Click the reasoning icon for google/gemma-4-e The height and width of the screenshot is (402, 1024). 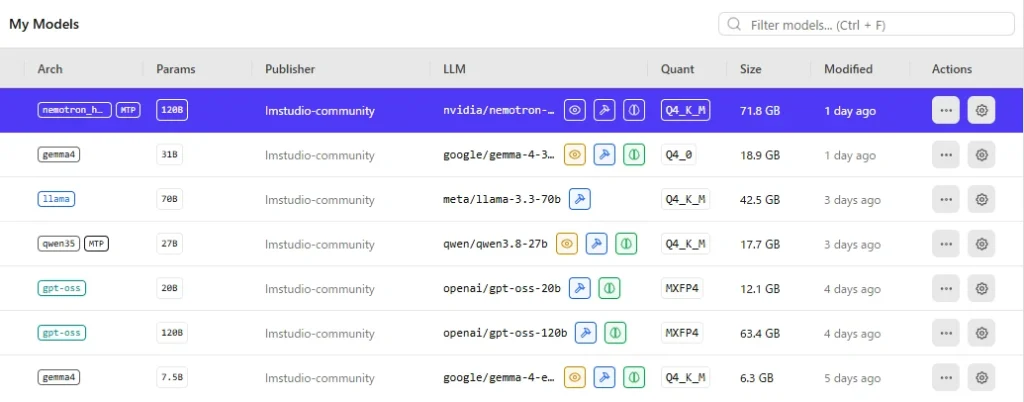tap(633, 377)
